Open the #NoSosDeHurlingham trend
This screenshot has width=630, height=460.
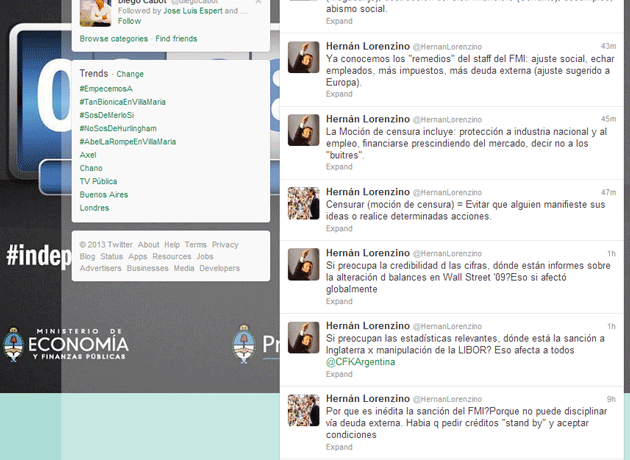tap(118, 129)
